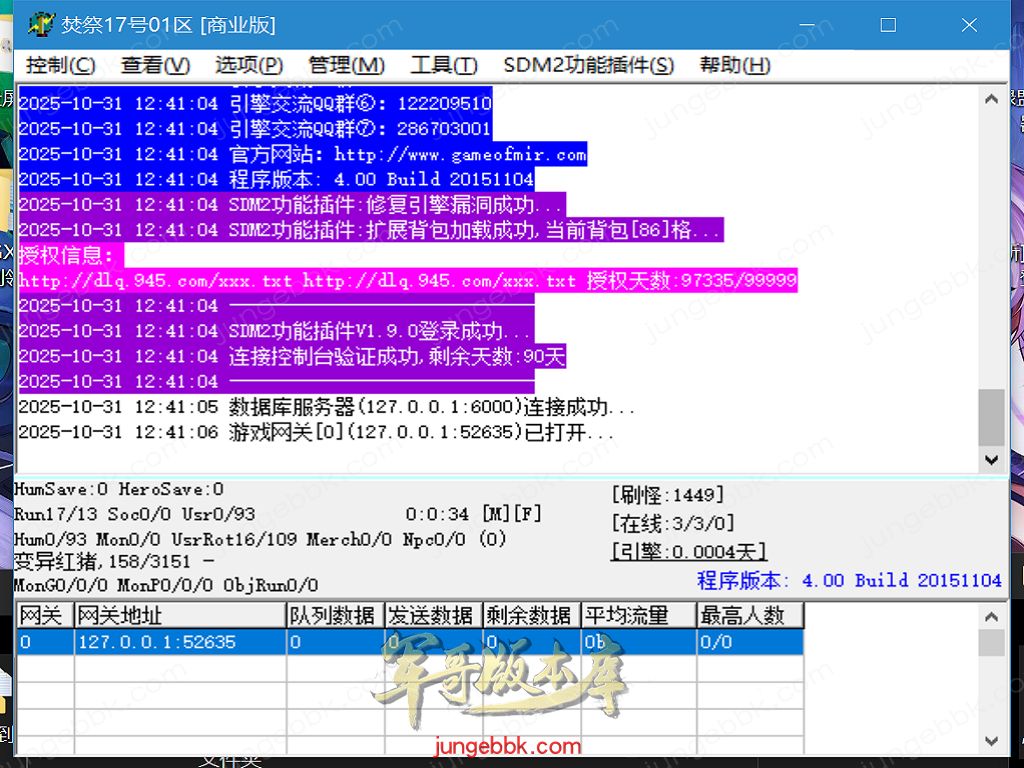The width and height of the screenshot is (1024, 768).
Task: Click the log panel scroll-up arrow
Action: coord(991,99)
